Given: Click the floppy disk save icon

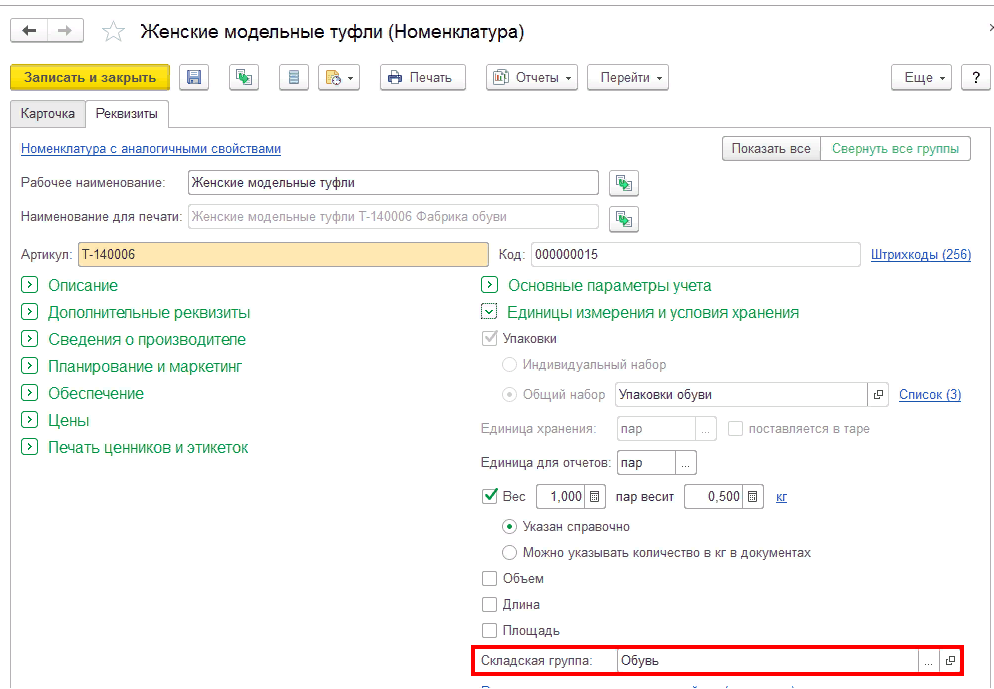Looking at the screenshot, I should [x=194, y=78].
